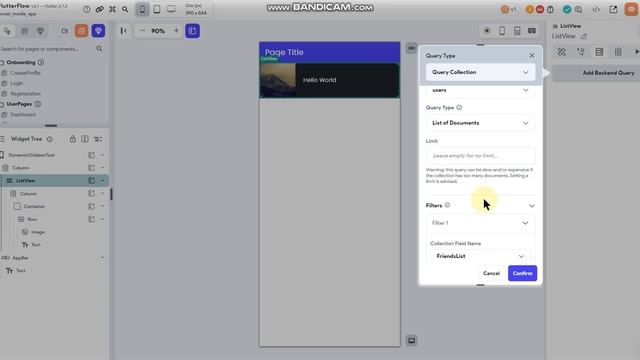This screenshot has width=640, height=360.
Task: Close the Query Type popup
Action: 531,55
